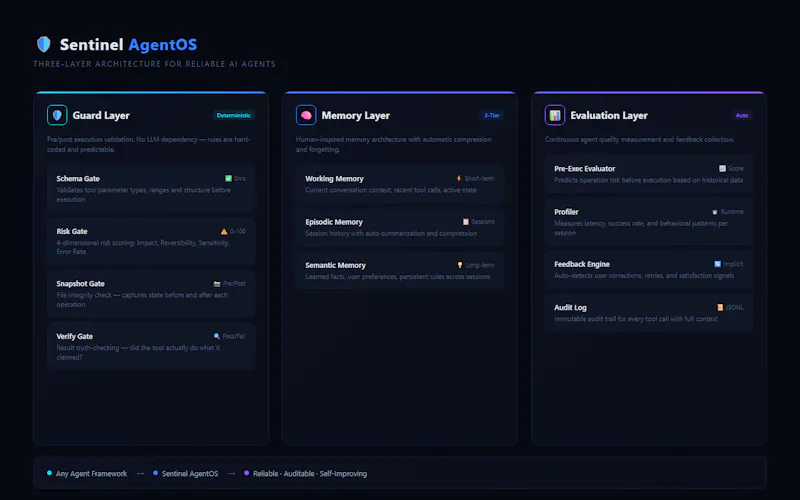
Task: Click the Pre/Post tag on Snapshot Gate
Action: [234, 284]
